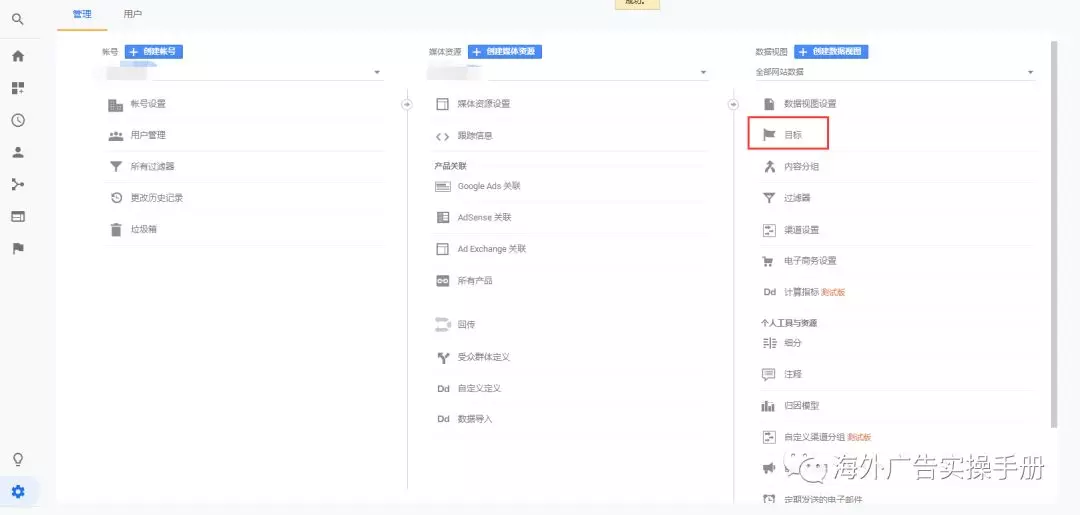Switch to the 用户 tab
Image resolution: width=1080 pixels, height=515 pixels.
tap(132, 14)
